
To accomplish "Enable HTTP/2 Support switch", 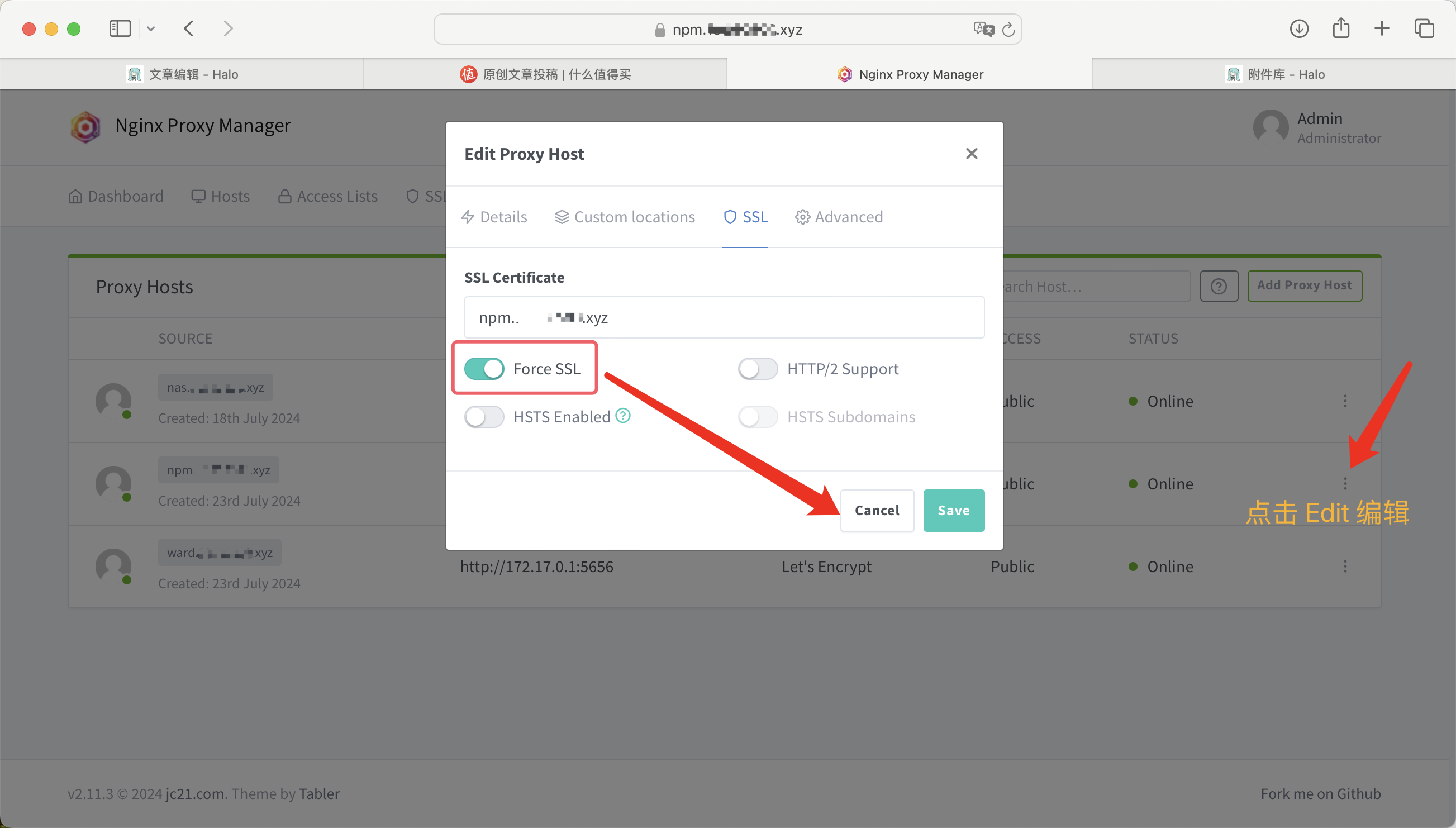I will tap(757, 369).
